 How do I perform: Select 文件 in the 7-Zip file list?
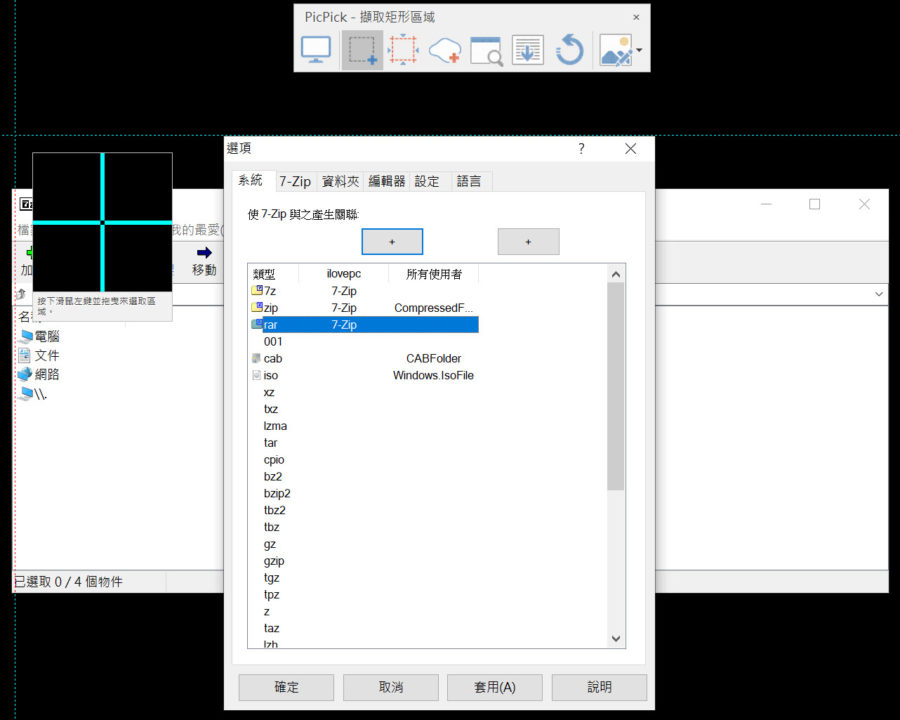(39, 355)
